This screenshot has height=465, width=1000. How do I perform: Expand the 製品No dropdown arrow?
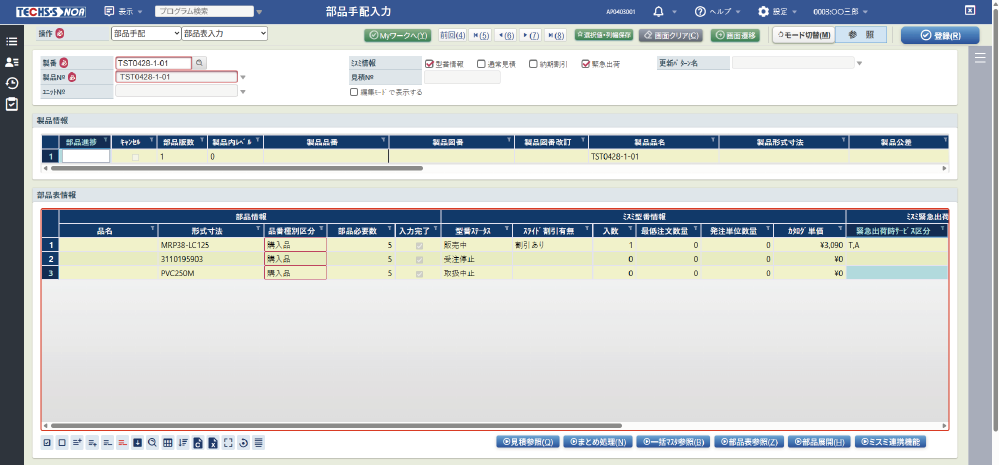[x=243, y=77]
